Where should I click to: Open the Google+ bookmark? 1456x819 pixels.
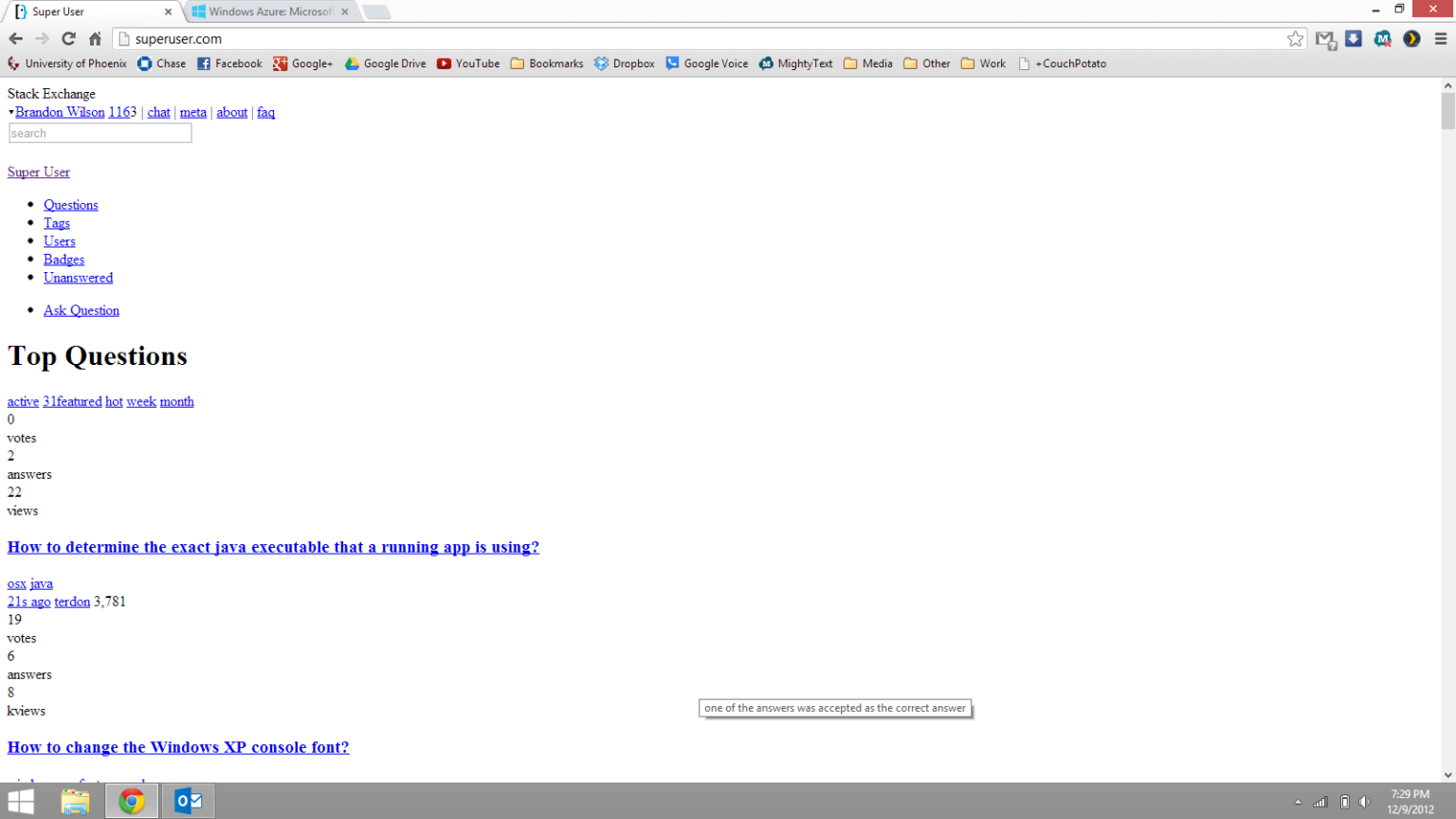click(302, 64)
